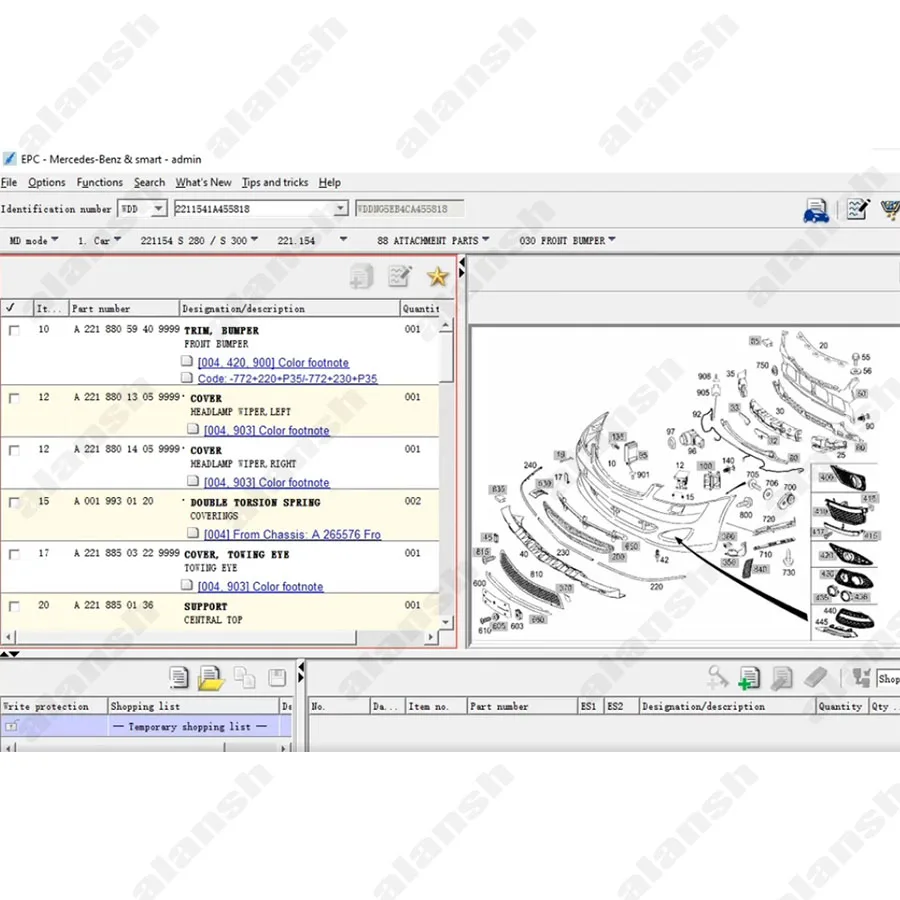Viewport: 900px width, 900px height.
Task: Check the box for COVER HEADLAMP WIPER, LEFT
Action: pos(14,398)
